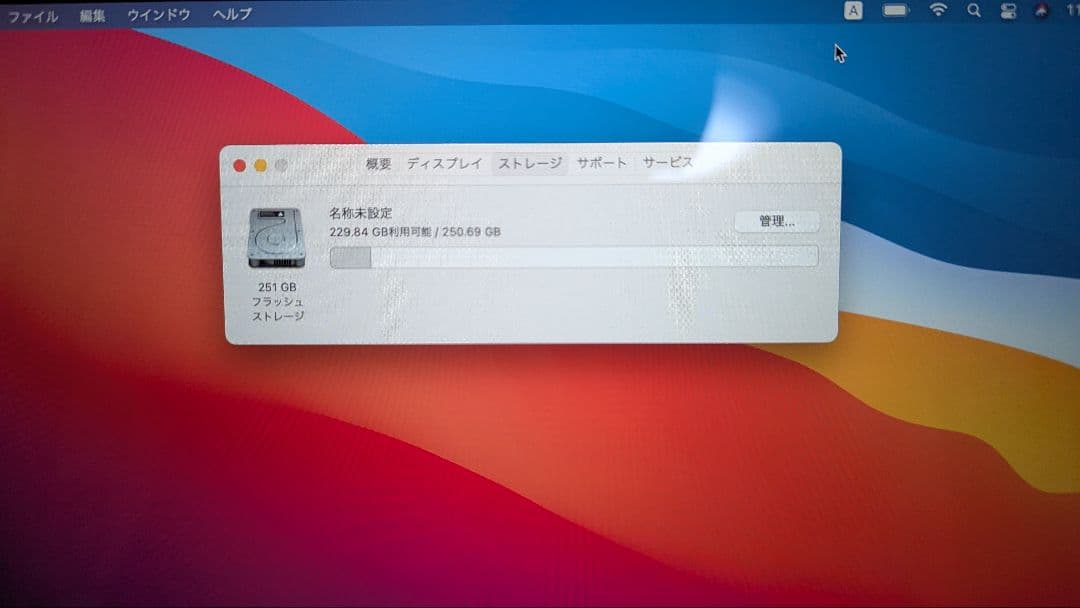Open the battery status icon
This screenshot has width=1080, height=608.
pyautogui.click(x=896, y=10)
